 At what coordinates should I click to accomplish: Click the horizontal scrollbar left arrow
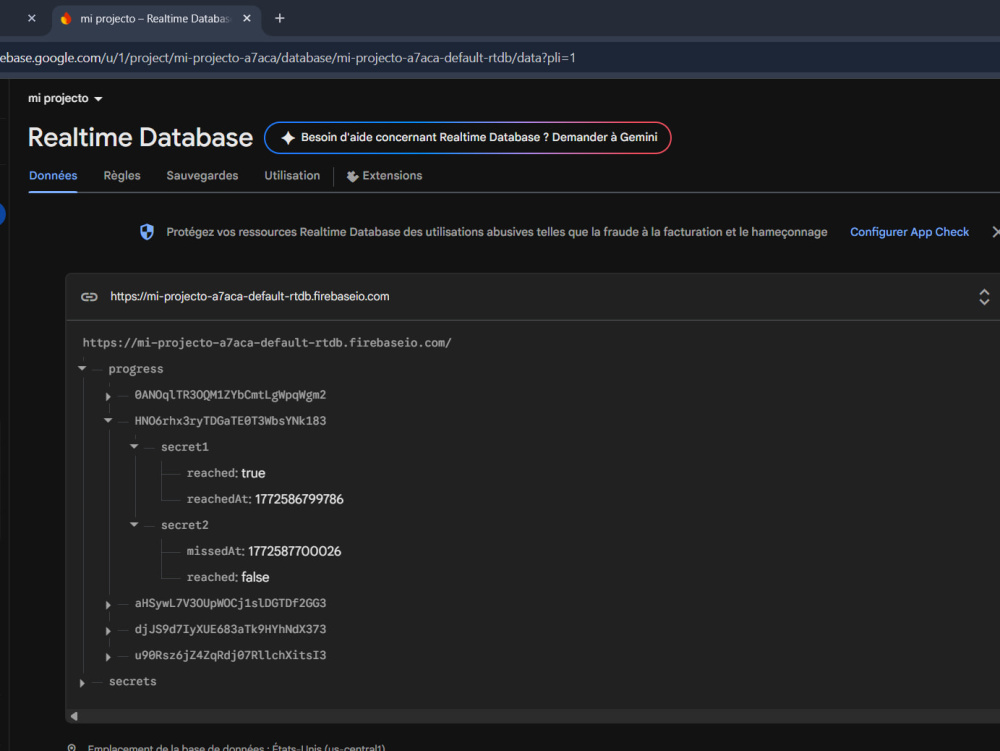[74, 716]
